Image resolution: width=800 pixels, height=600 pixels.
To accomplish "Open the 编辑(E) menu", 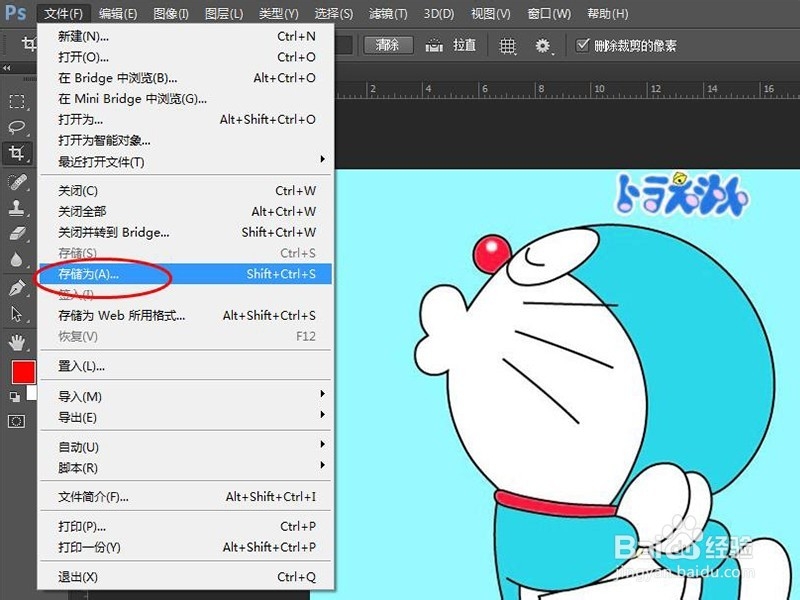I will (x=118, y=14).
